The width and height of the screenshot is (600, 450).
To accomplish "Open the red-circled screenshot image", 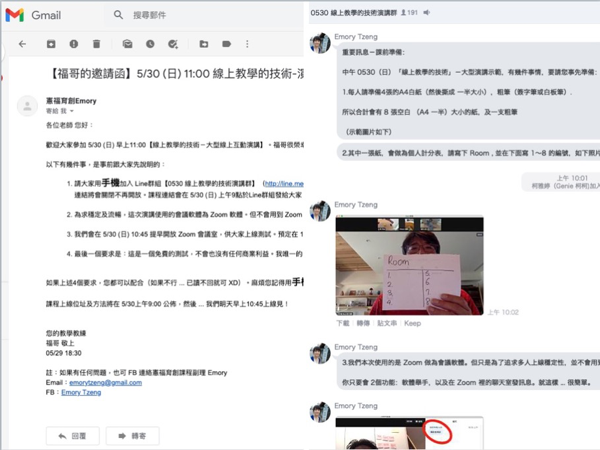I will [409, 433].
